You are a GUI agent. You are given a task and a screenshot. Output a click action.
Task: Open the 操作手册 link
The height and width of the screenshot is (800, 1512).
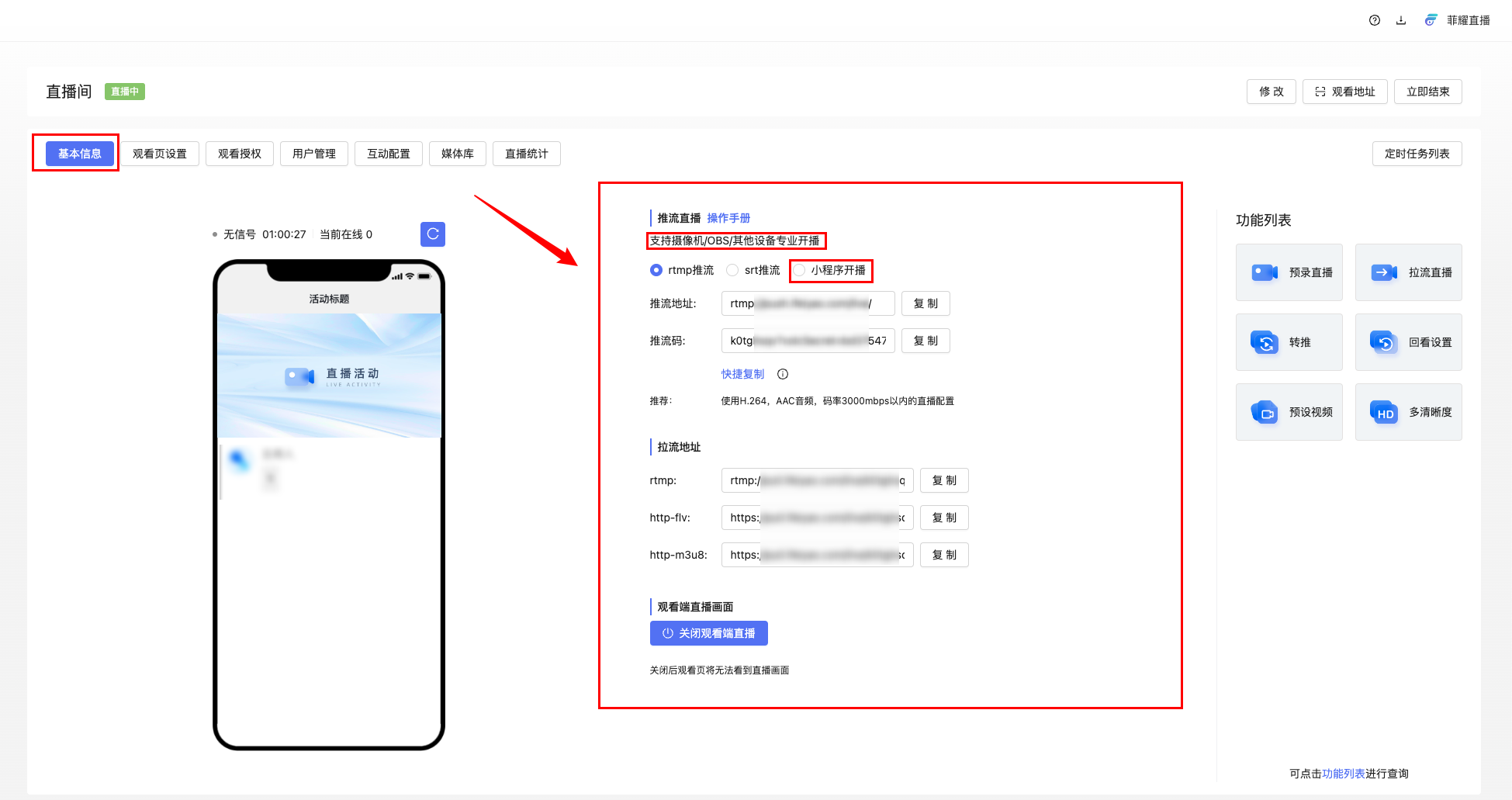[x=728, y=218]
